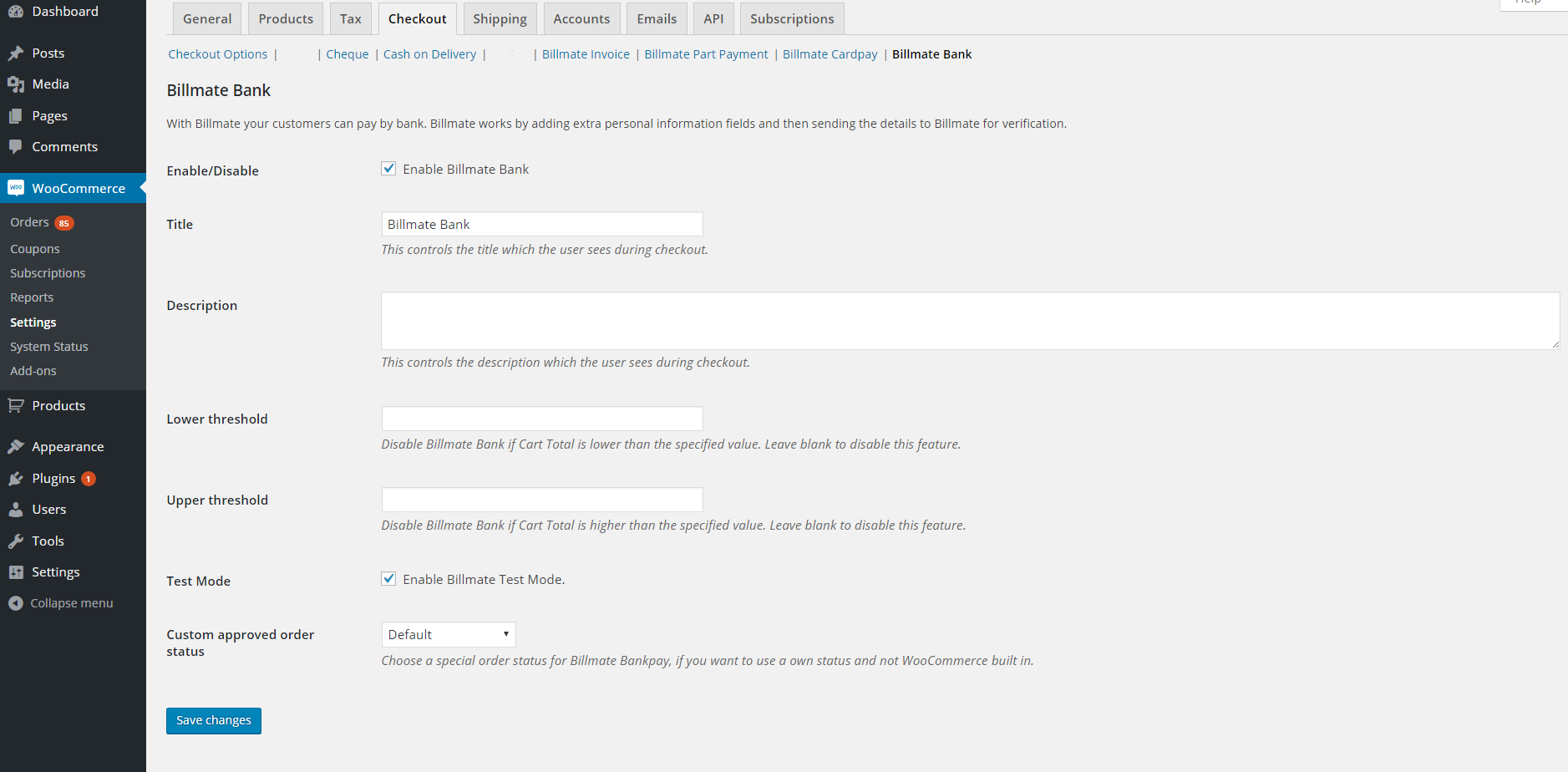Open Orders in the WooCommerce submenu
Screen dimensions: 1568x772
pos(29,222)
